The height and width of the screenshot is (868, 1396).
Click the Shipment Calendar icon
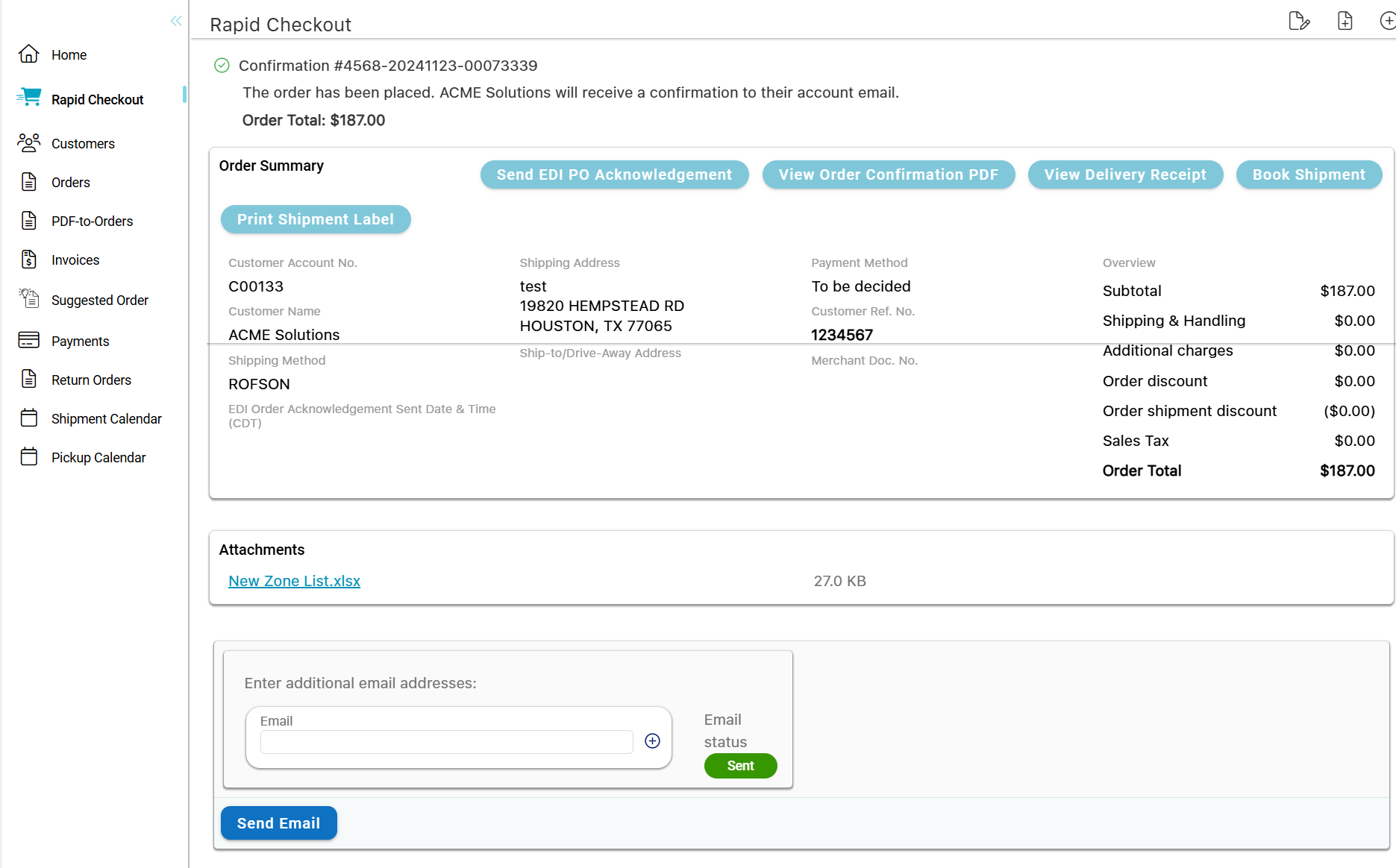click(x=29, y=418)
